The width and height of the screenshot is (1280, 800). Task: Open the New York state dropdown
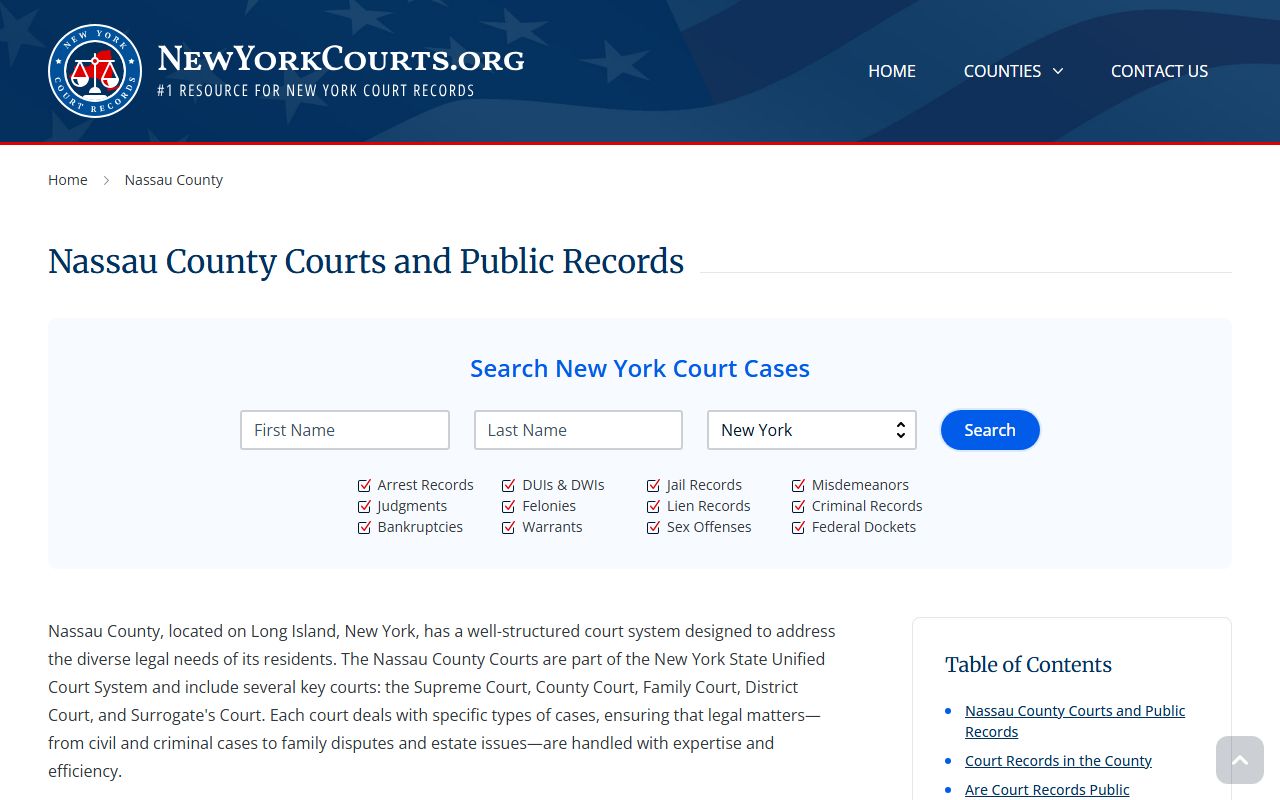(812, 430)
